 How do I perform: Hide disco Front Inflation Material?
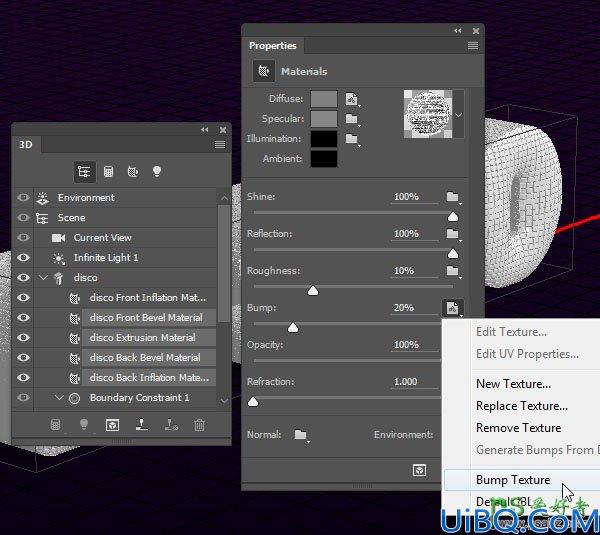pos(23,297)
